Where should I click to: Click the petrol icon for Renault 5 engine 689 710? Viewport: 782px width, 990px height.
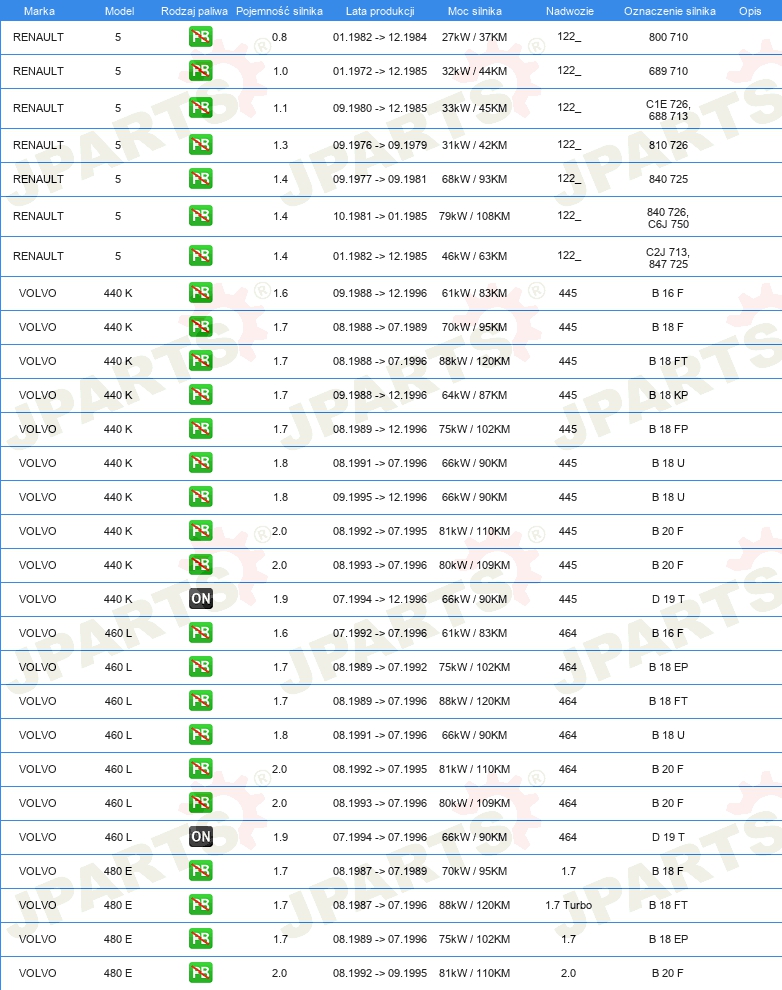tap(201, 71)
